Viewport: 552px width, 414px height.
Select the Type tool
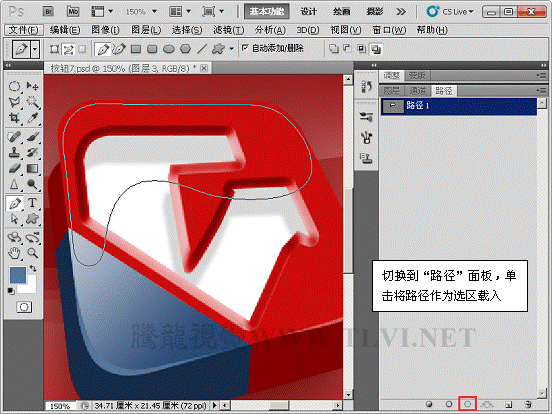[x=32, y=203]
